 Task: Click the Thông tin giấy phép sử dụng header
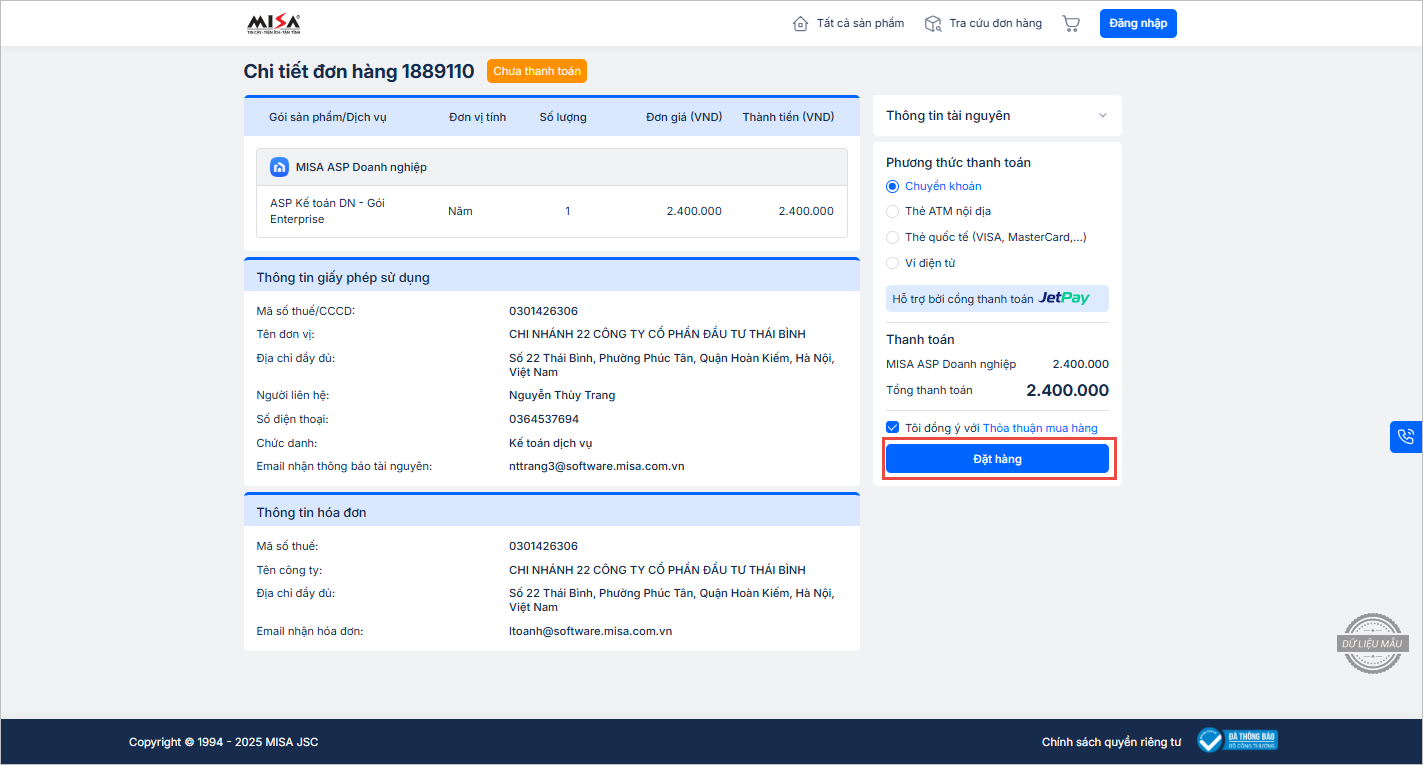[x=552, y=276]
